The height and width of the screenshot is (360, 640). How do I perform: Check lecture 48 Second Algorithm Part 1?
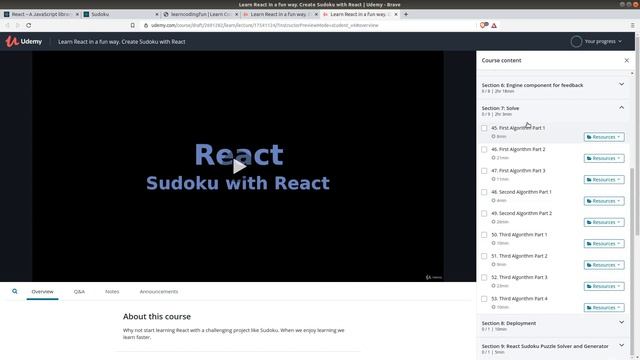point(484,192)
